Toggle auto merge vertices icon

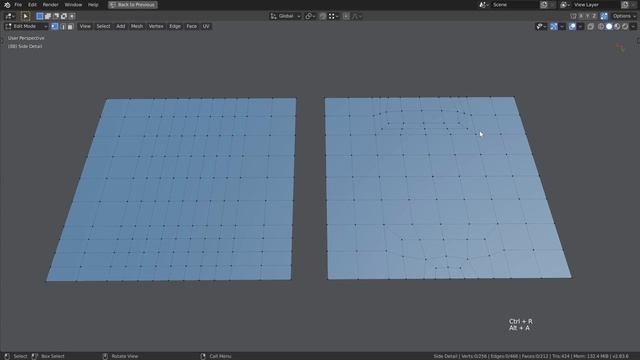coord(604,16)
